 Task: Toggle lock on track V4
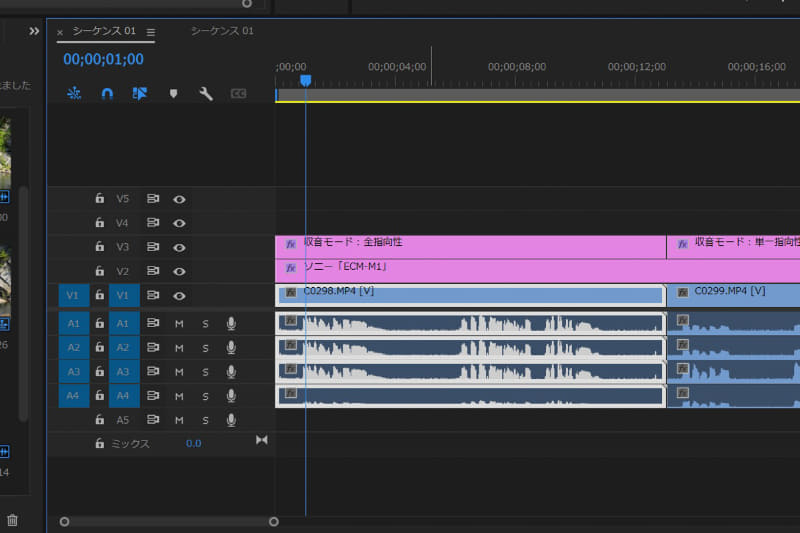coord(99,222)
